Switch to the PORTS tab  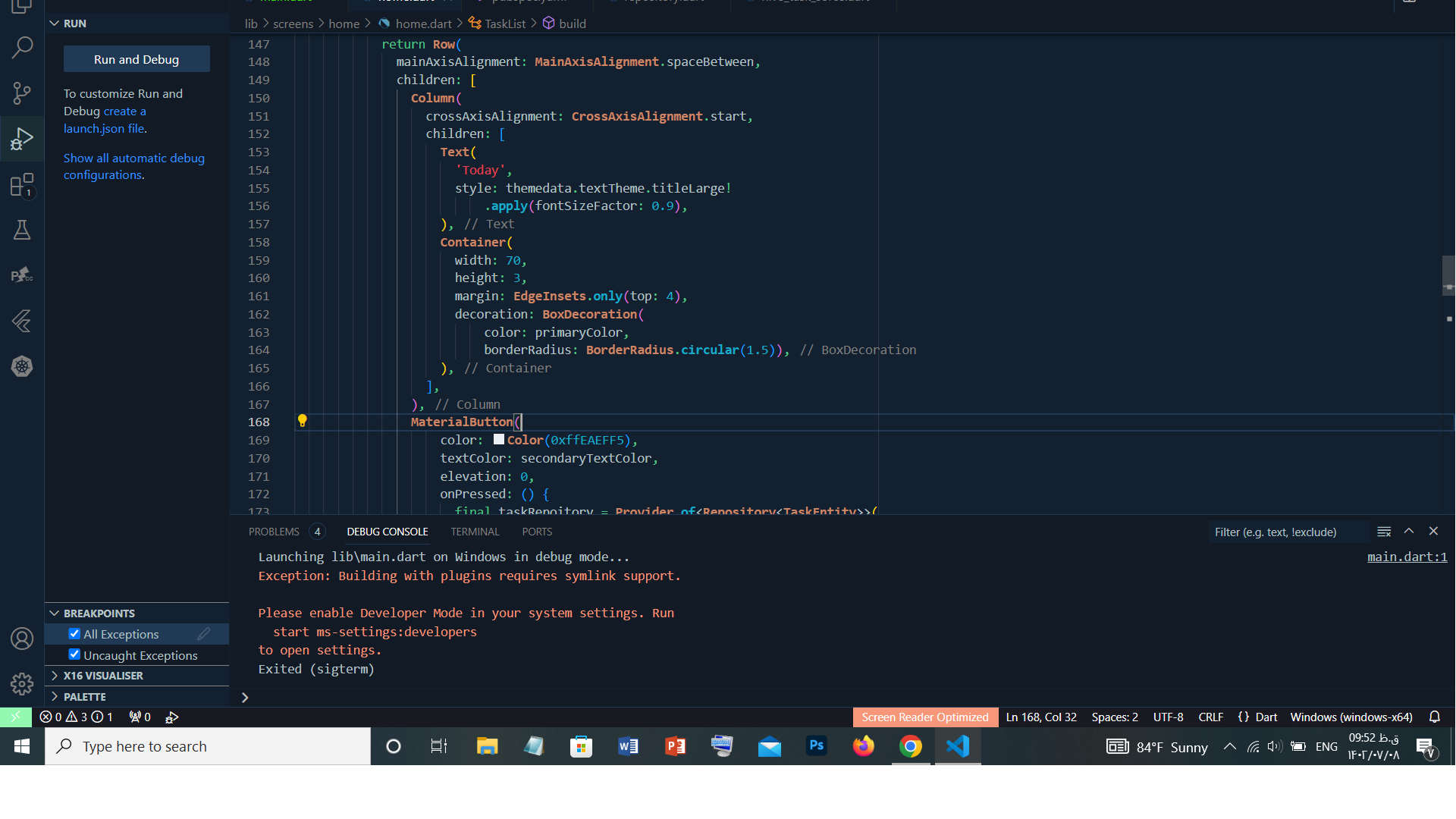pos(537,532)
